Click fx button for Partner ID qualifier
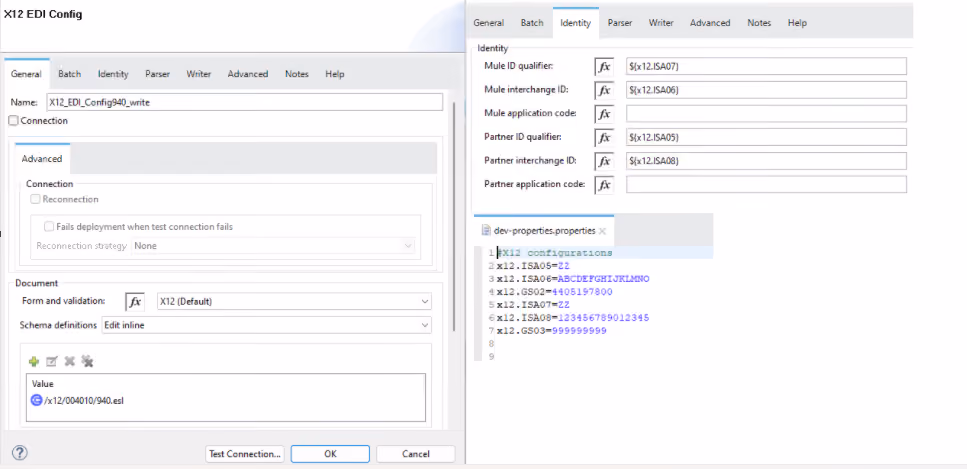This screenshot has height=469, width=967. [604, 137]
